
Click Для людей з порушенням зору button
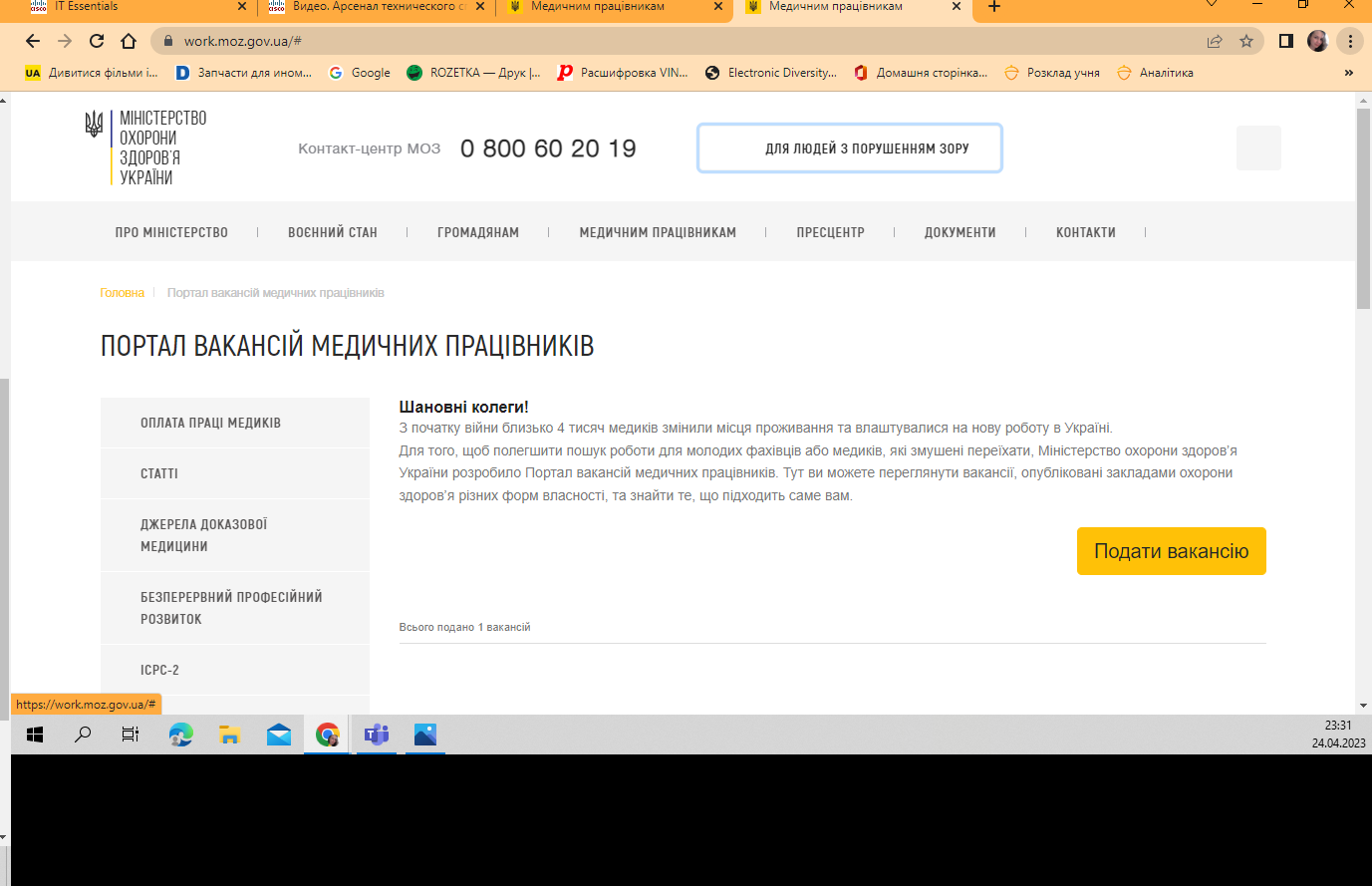[x=849, y=148]
